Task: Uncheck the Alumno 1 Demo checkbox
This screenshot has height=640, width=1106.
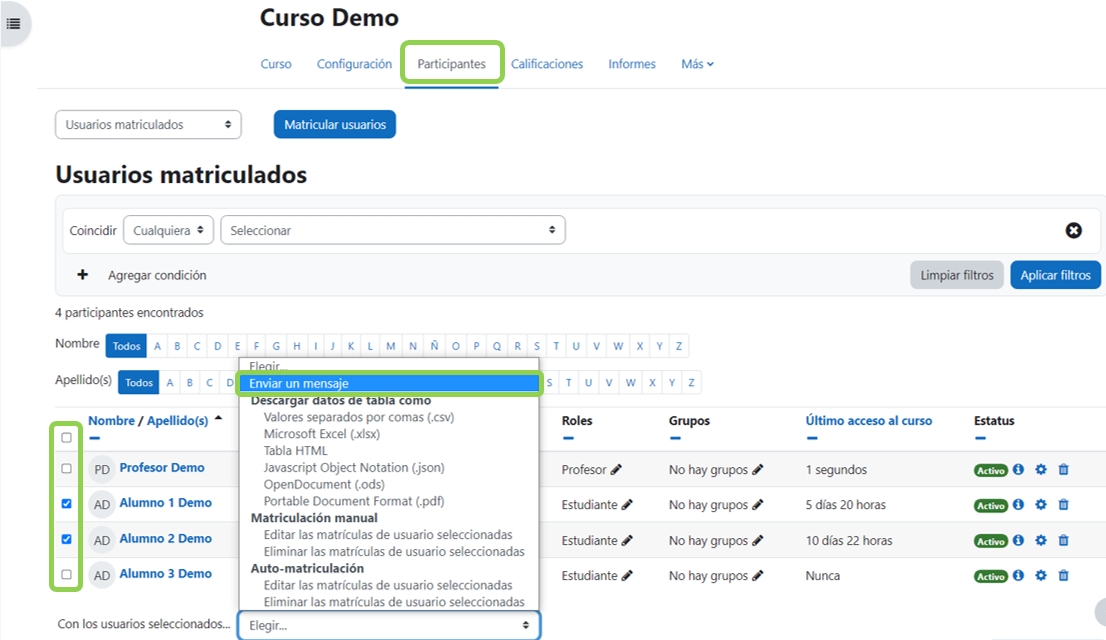Action: [x=67, y=504]
